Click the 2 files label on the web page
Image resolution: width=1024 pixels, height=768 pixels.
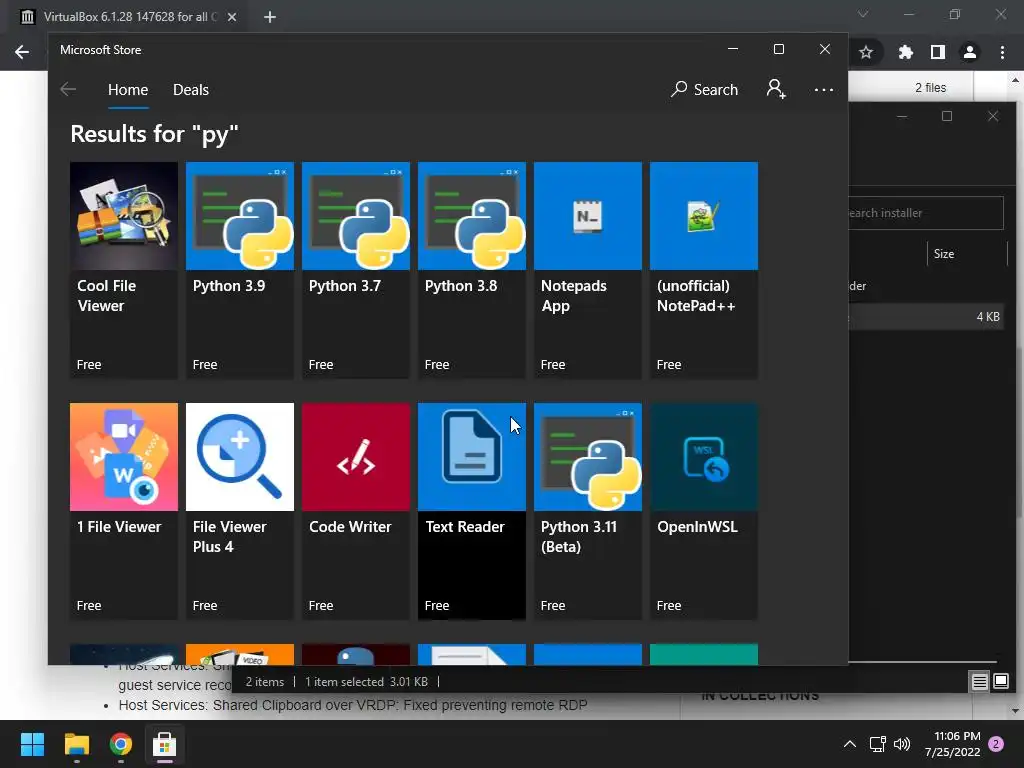pyautogui.click(x=931, y=88)
